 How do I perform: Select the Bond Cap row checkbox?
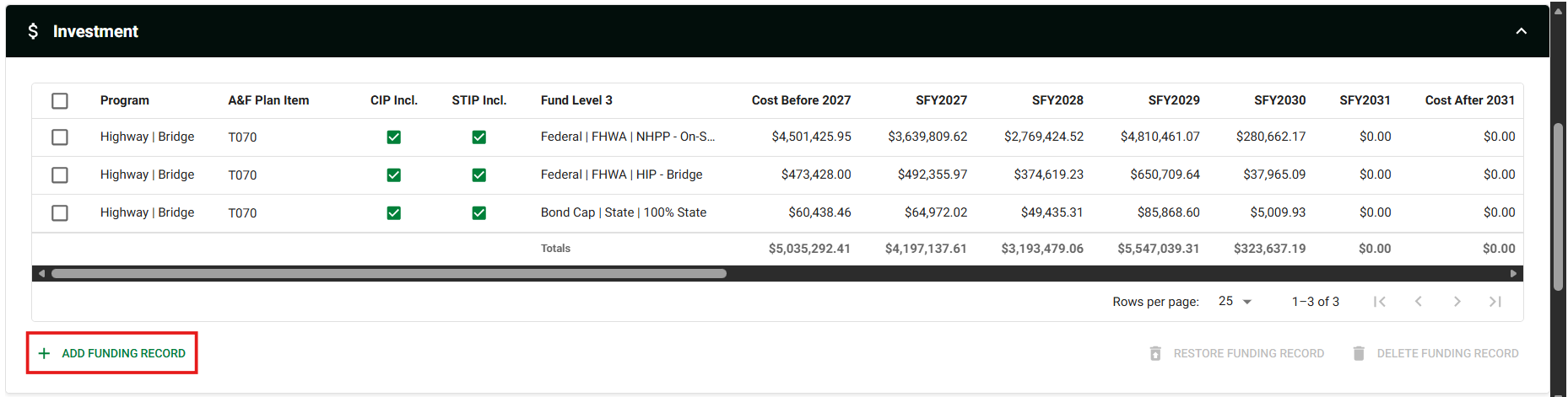tap(60, 213)
